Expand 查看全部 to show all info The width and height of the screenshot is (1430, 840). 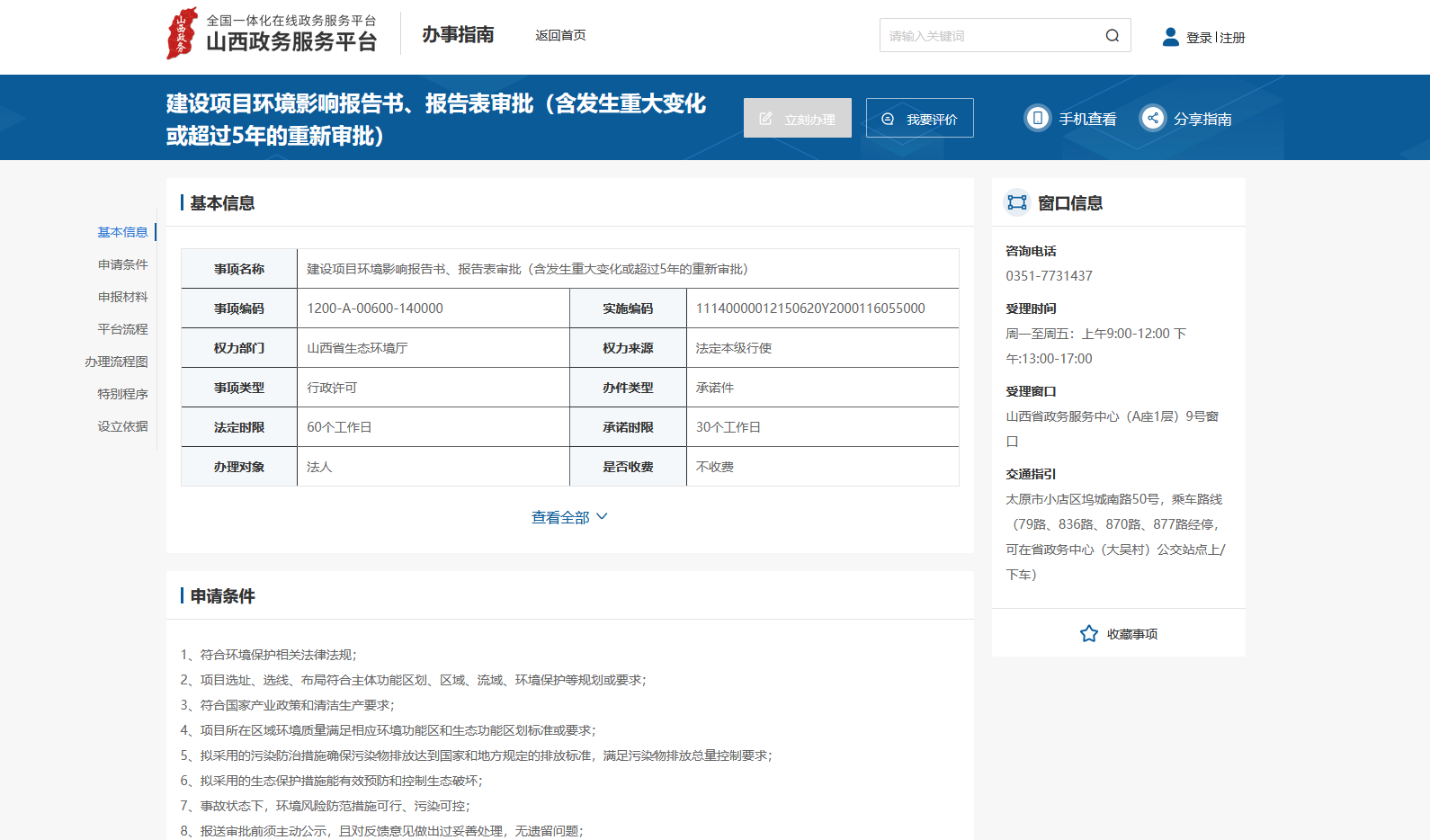569,517
